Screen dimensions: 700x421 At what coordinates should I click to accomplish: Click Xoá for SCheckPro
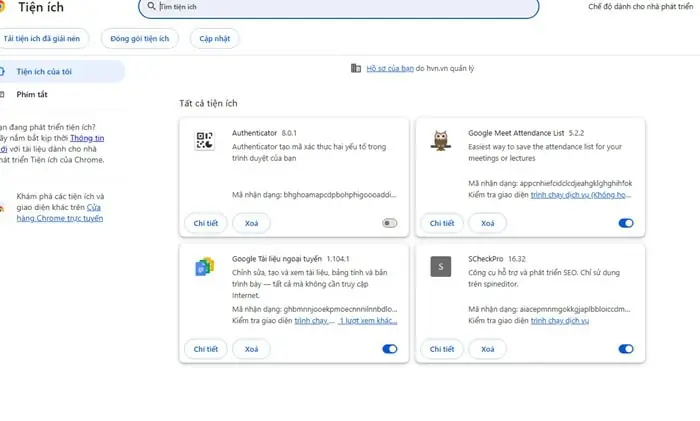tap(488, 349)
